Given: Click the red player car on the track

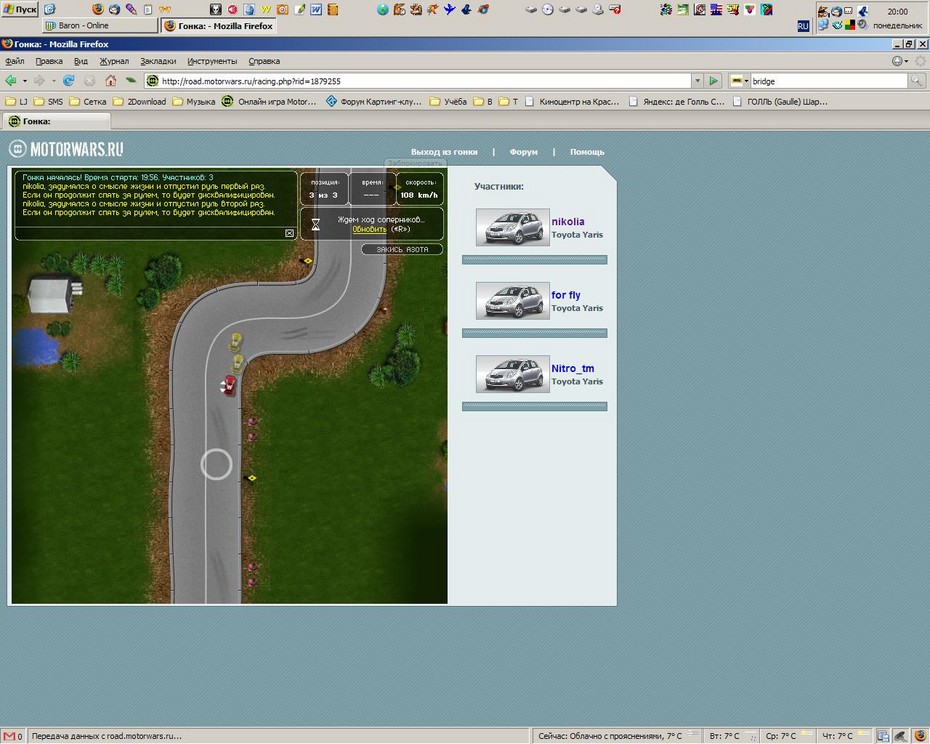Looking at the screenshot, I should click(x=229, y=385).
